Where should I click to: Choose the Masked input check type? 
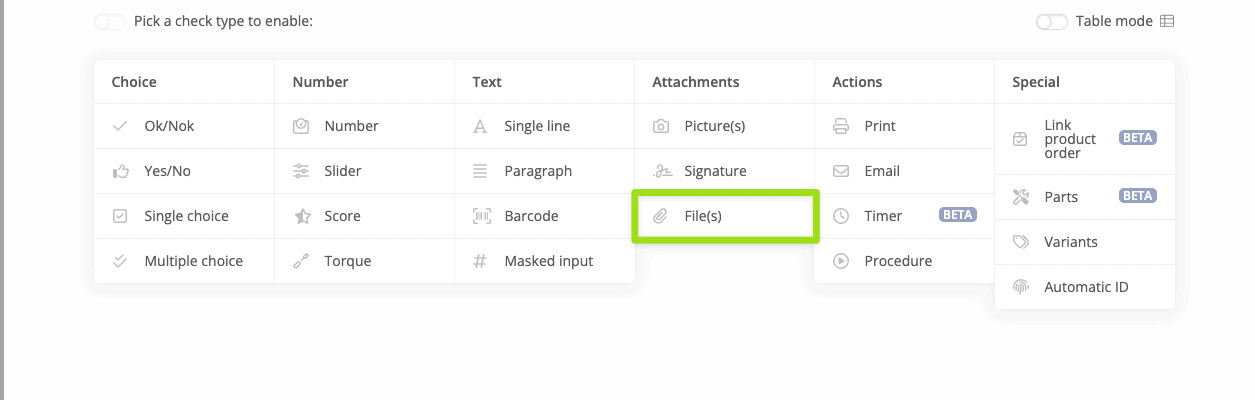(x=548, y=261)
